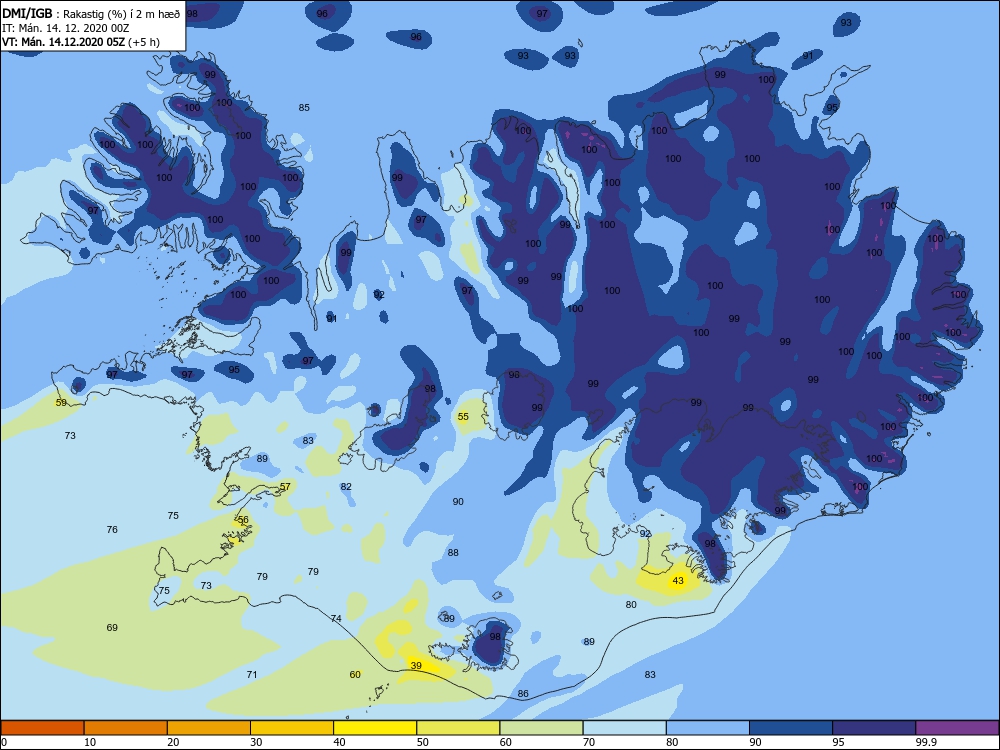Click the light blue 80–90 legend swatch

pyautogui.click(x=708, y=728)
